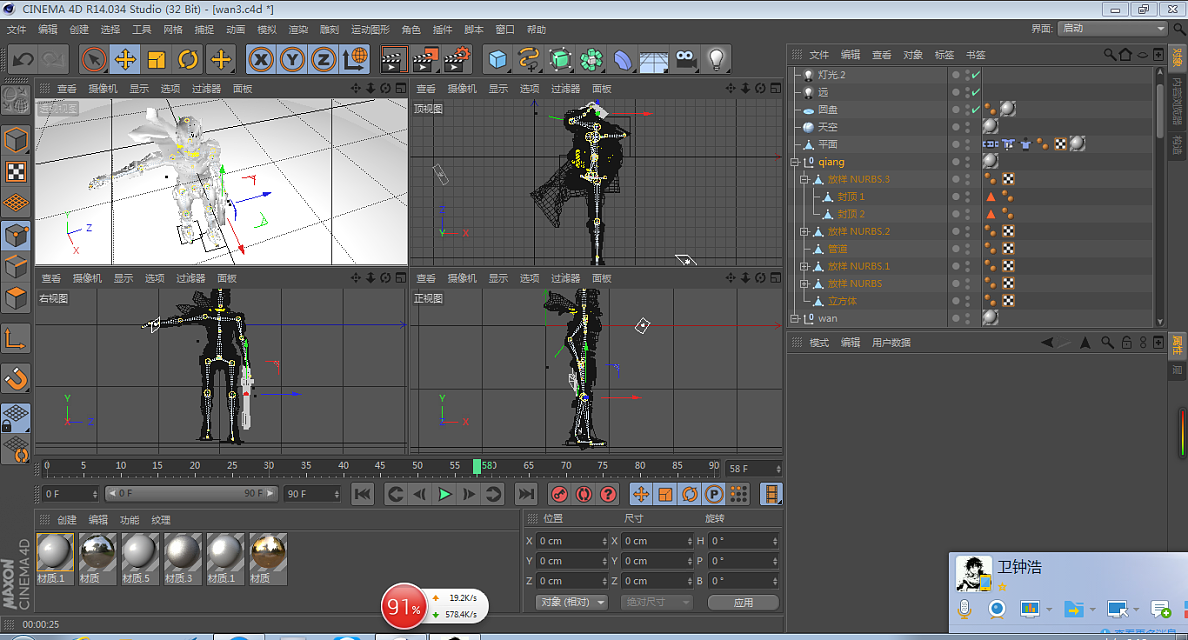
Task: Click the 应用 apply button
Action: point(743,602)
